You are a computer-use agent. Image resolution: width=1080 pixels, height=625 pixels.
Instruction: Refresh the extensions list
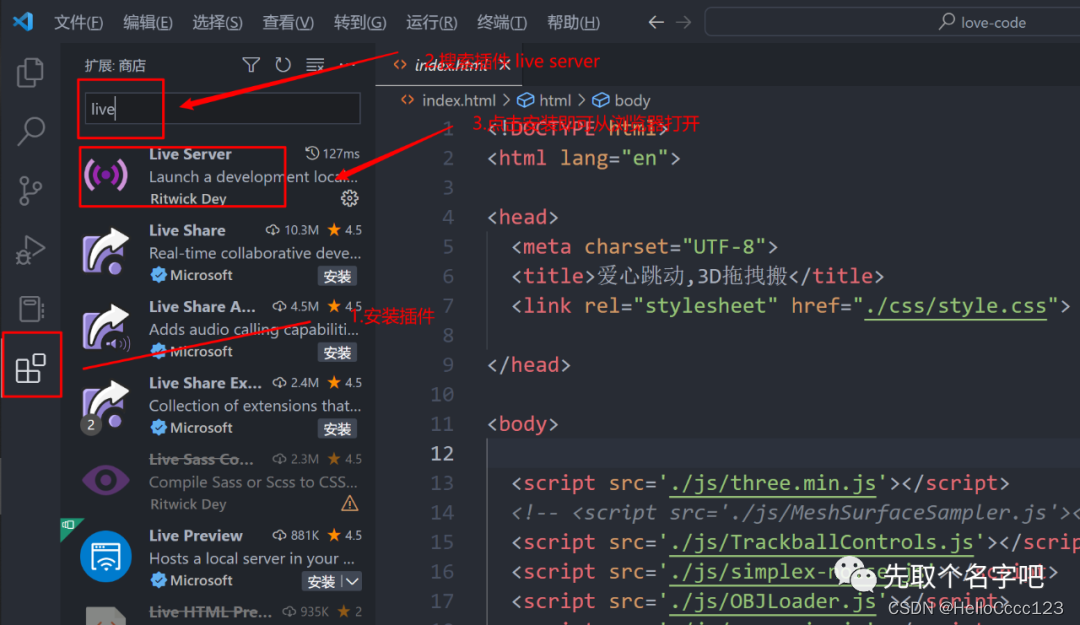tap(282, 65)
